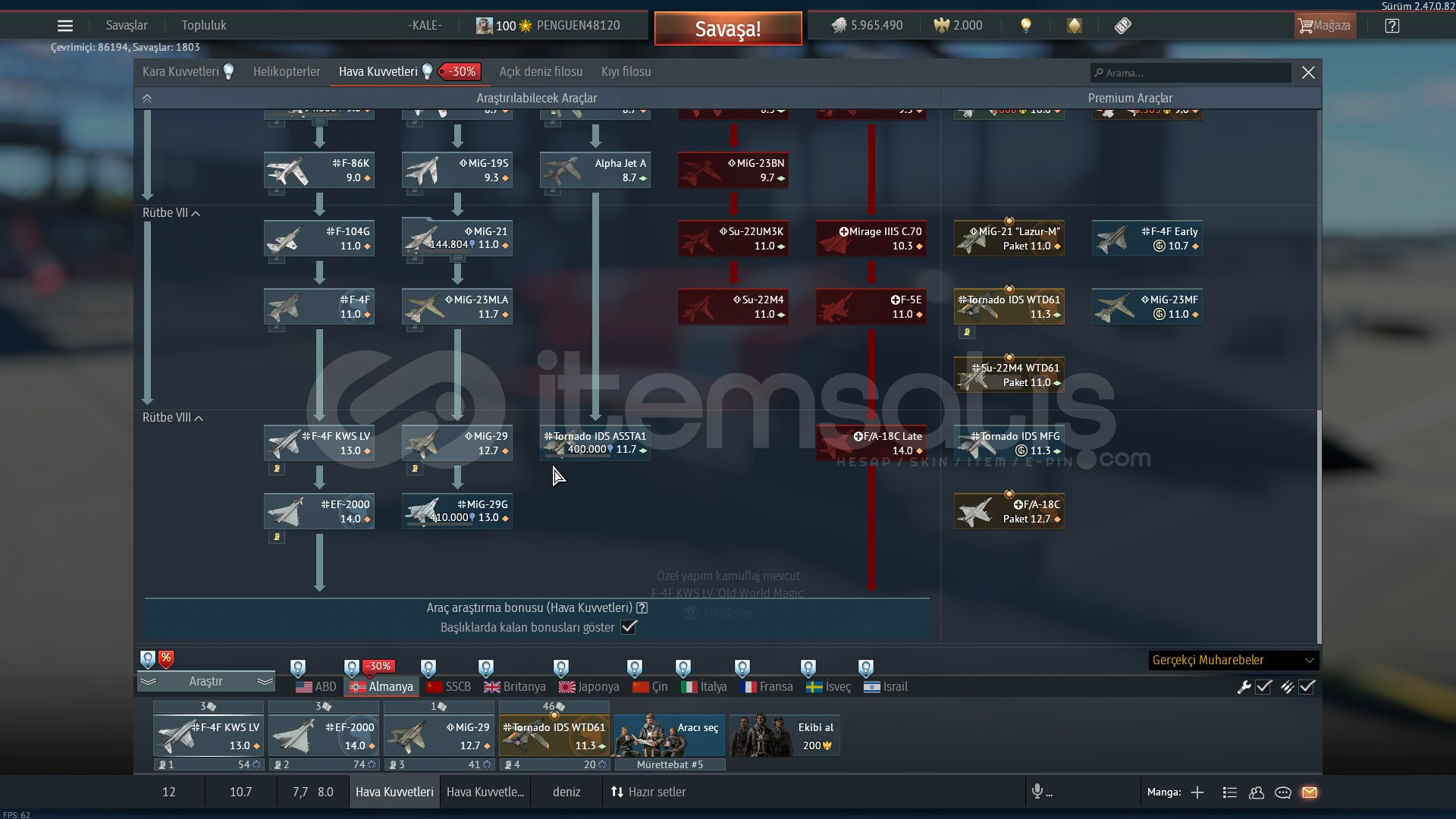Screen dimensions: 1456x819
Task: Click the search Arama input field
Action: pyautogui.click(x=1191, y=73)
